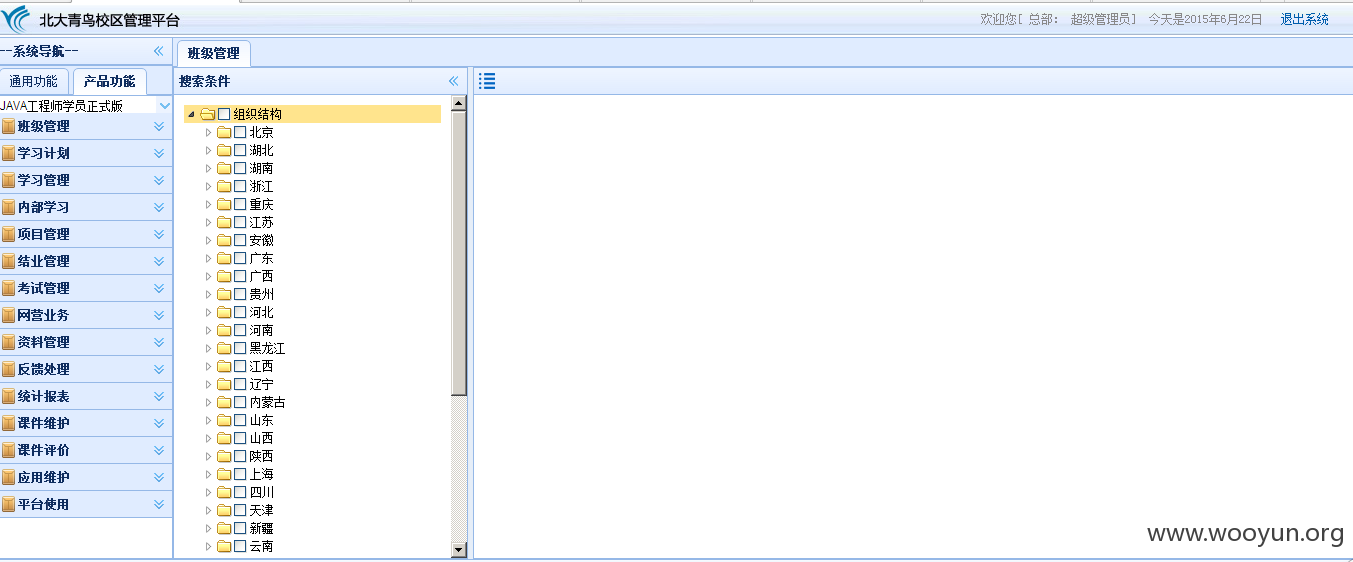The height and width of the screenshot is (562, 1353).
Task: Click the book icon beside 学习管理
Action: [x=9, y=180]
